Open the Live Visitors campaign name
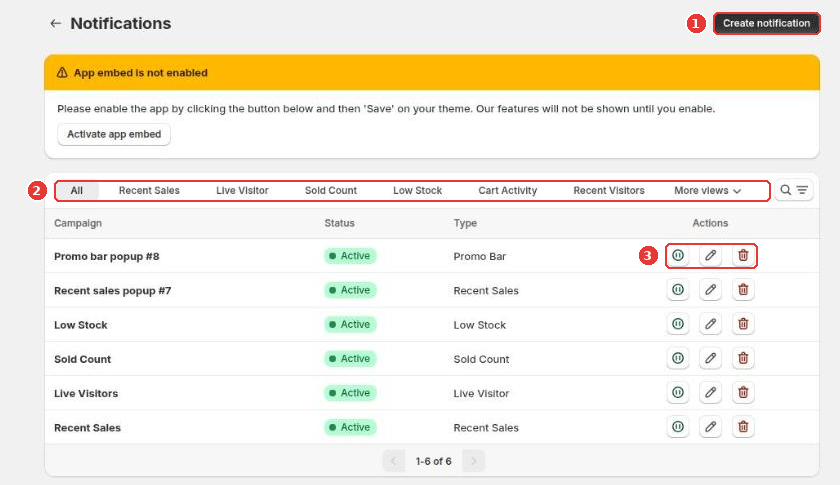The width and height of the screenshot is (840, 485). [86, 394]
